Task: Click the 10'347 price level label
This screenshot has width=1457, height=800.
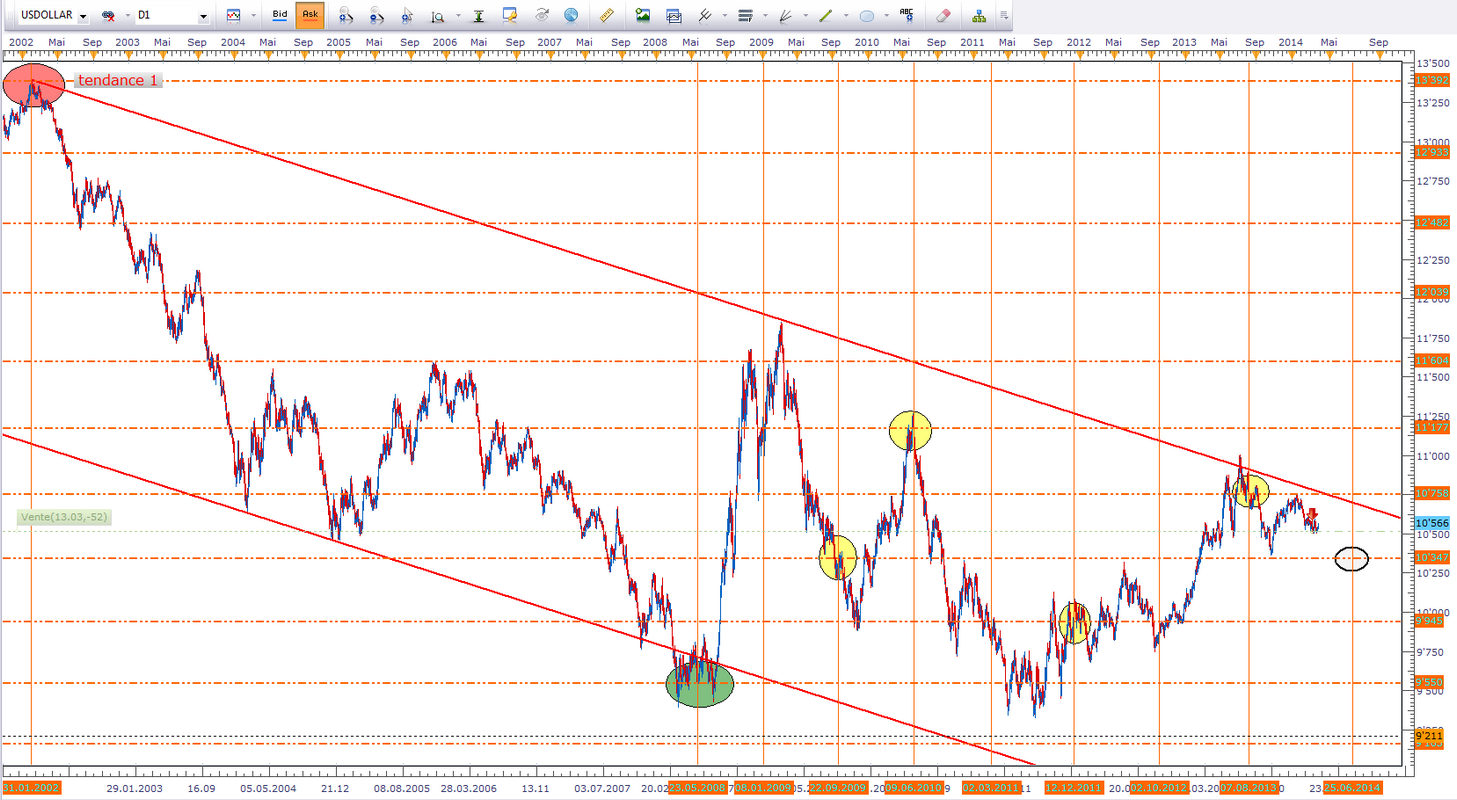Action: (x=1433, y=557)
